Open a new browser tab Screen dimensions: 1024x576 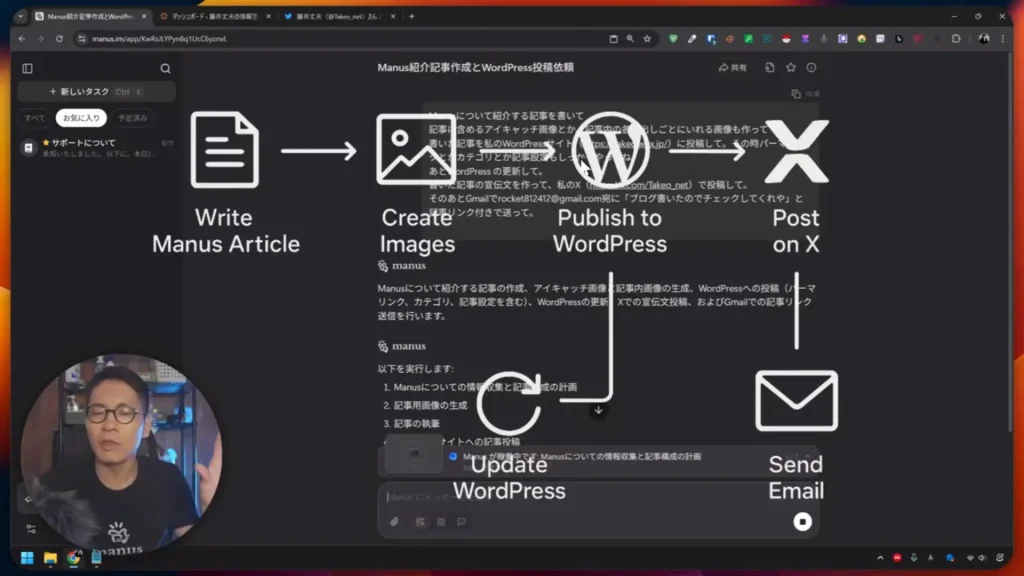click(411, 16)
